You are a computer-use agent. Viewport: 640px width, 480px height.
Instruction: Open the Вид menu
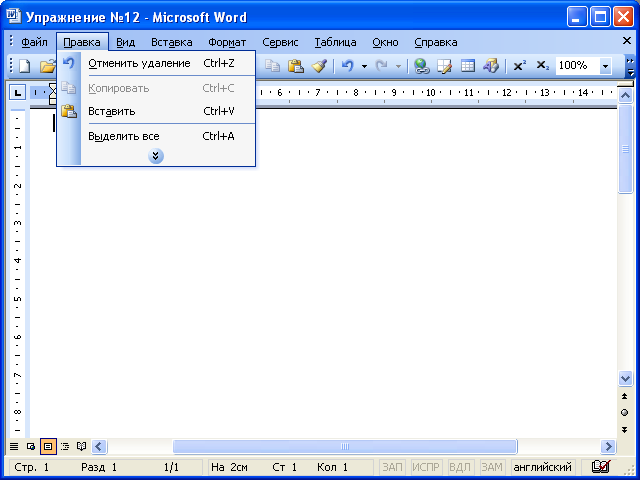pyautogui.click(x=125, y=42)
